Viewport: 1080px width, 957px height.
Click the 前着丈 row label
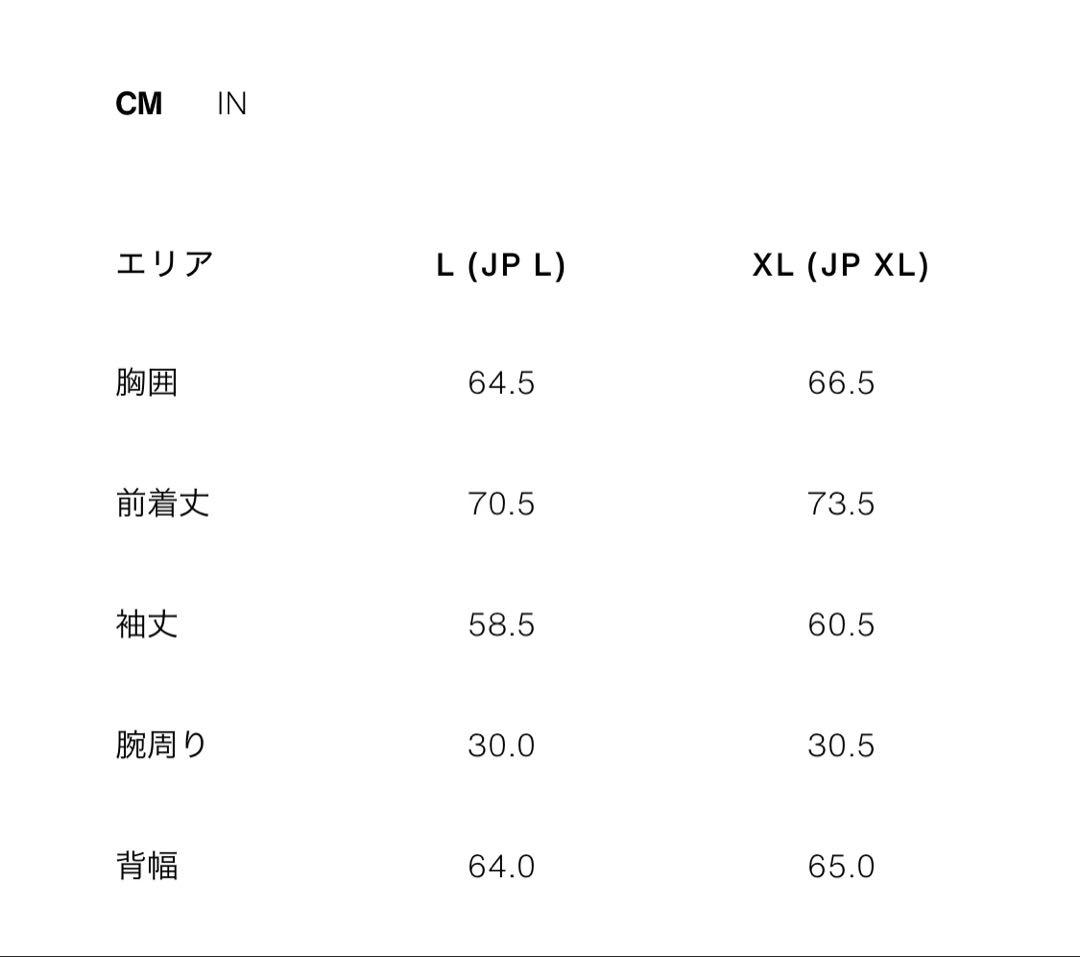point(163,503)
